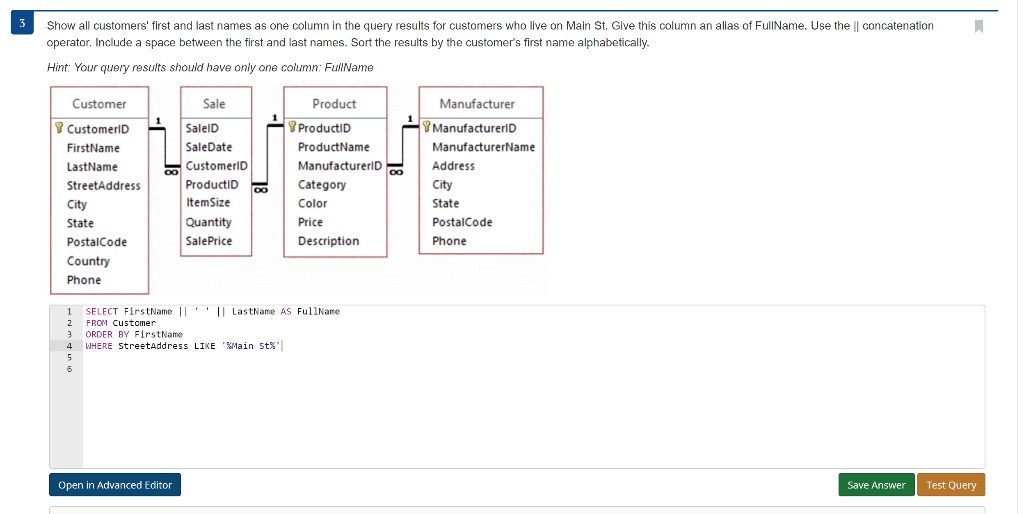Click LastName field in Customer table
The width and height of the screenshot is (1024, 514).
click(92, 167)
